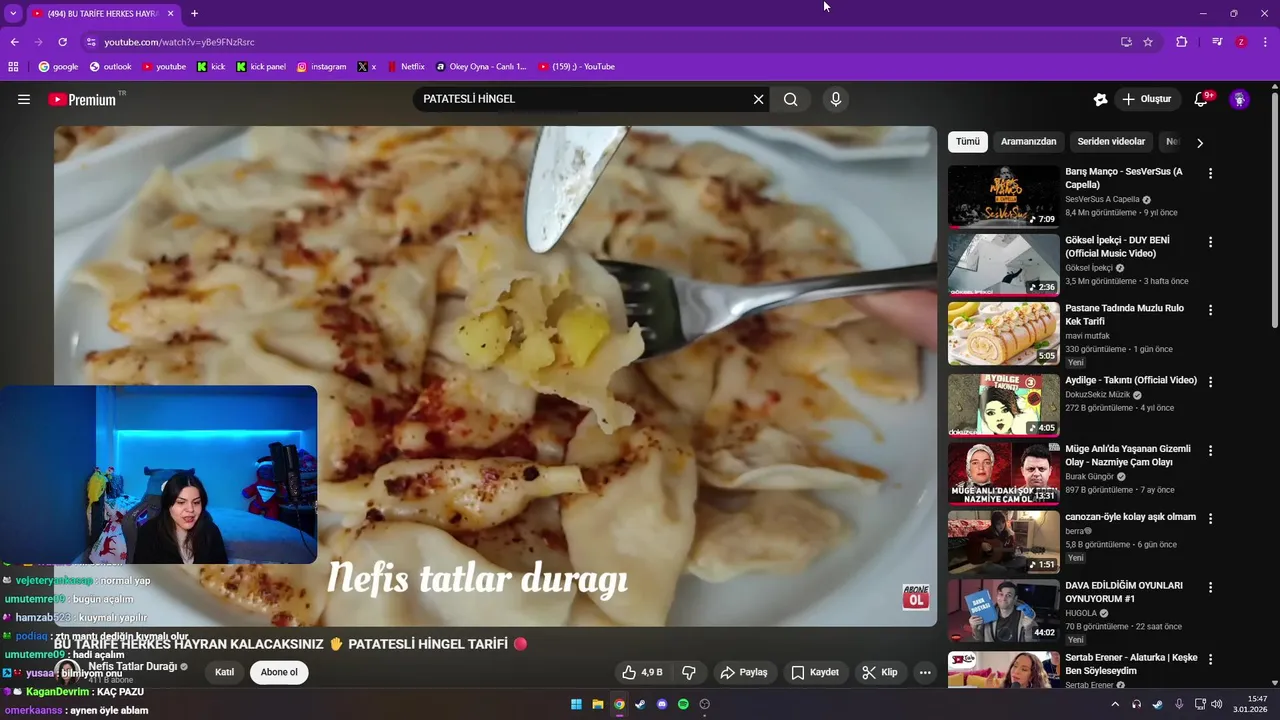
Task: Open Chrome media controls icon
Action: [1217, 42]
